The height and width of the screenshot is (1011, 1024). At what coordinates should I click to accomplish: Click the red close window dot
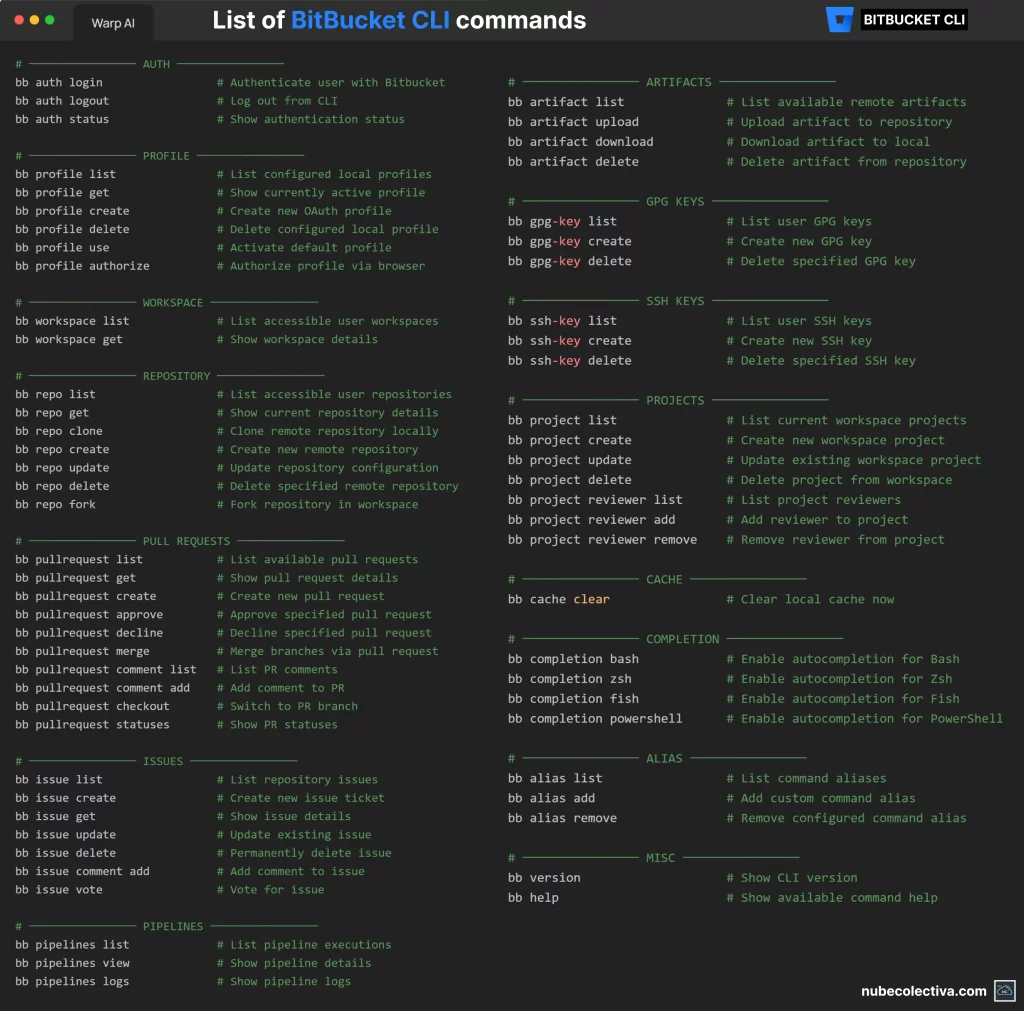point(19,20)
